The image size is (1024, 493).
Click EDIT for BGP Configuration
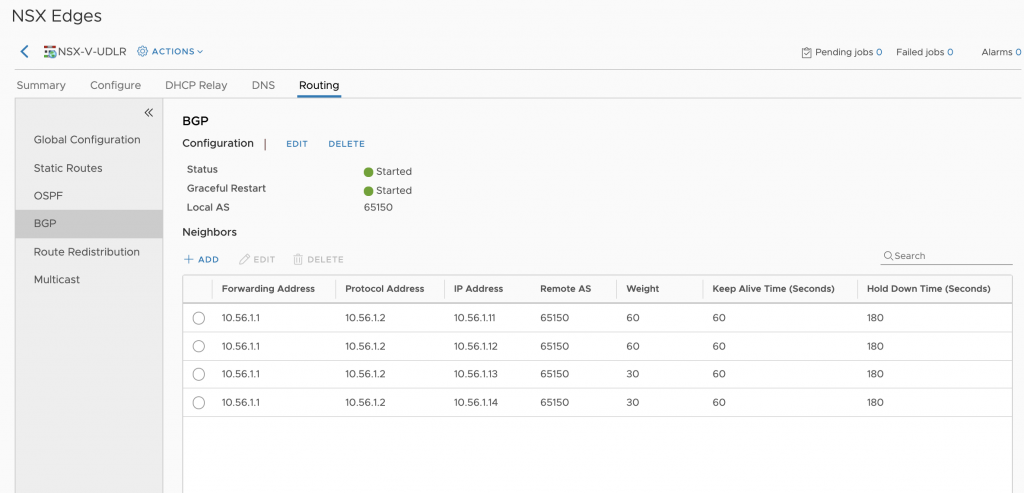[x=296, y=144]
